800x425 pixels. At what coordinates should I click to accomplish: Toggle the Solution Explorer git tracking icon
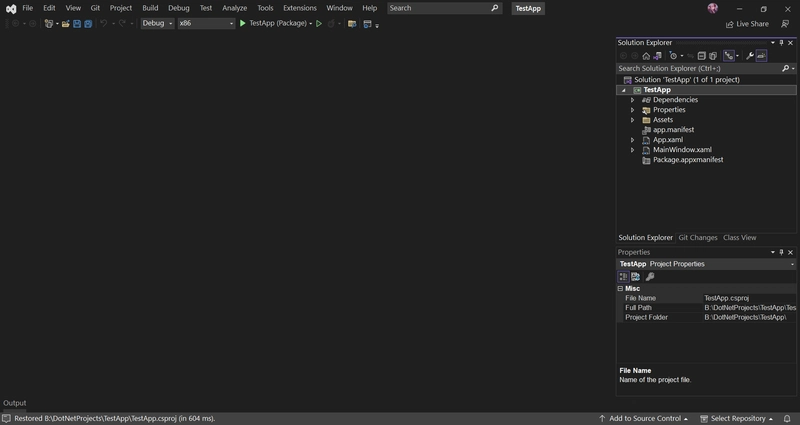[729, 56]
